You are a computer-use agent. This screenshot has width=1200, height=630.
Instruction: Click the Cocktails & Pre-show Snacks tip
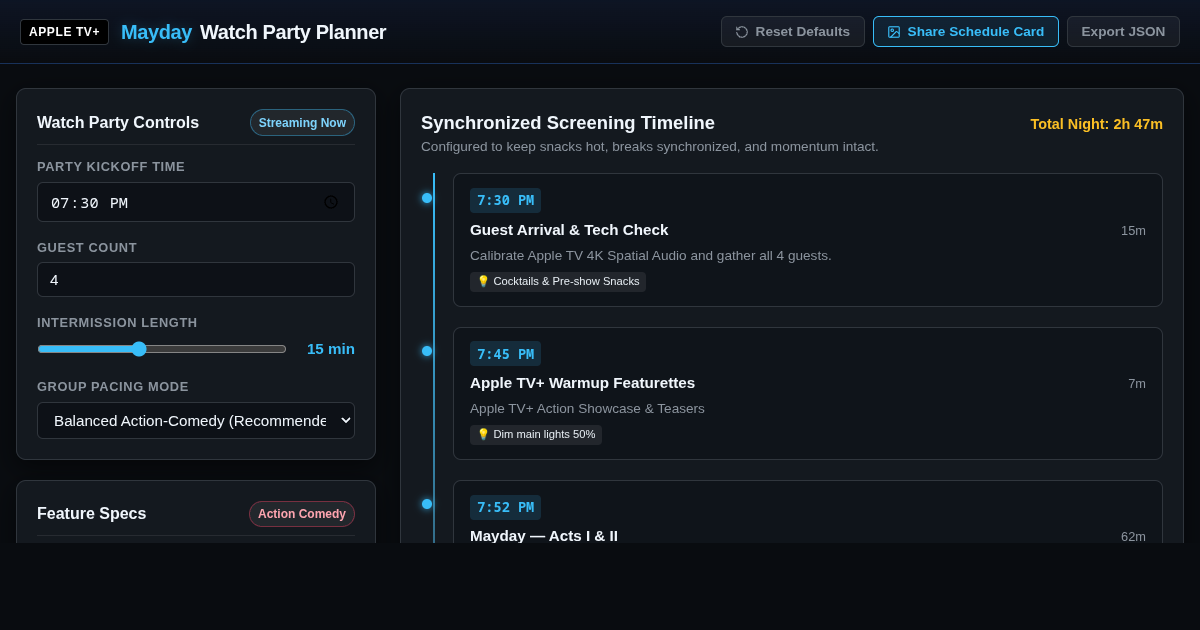click(x=558, y=282)
